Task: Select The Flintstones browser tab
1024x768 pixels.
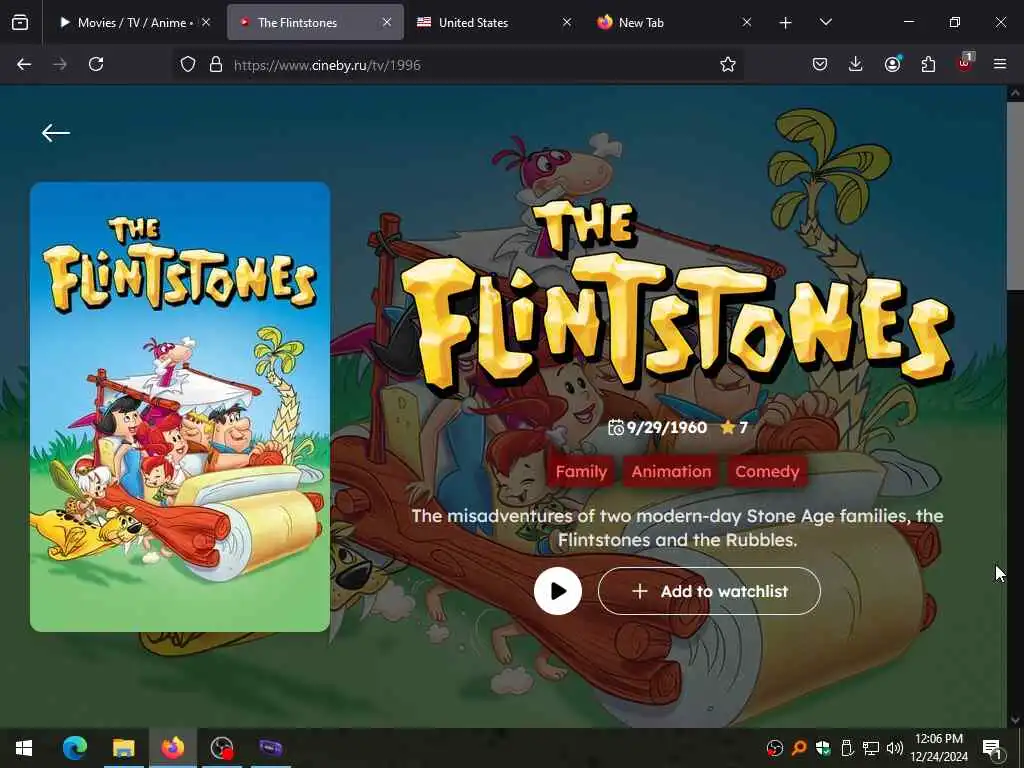Action: coord(298,22)
